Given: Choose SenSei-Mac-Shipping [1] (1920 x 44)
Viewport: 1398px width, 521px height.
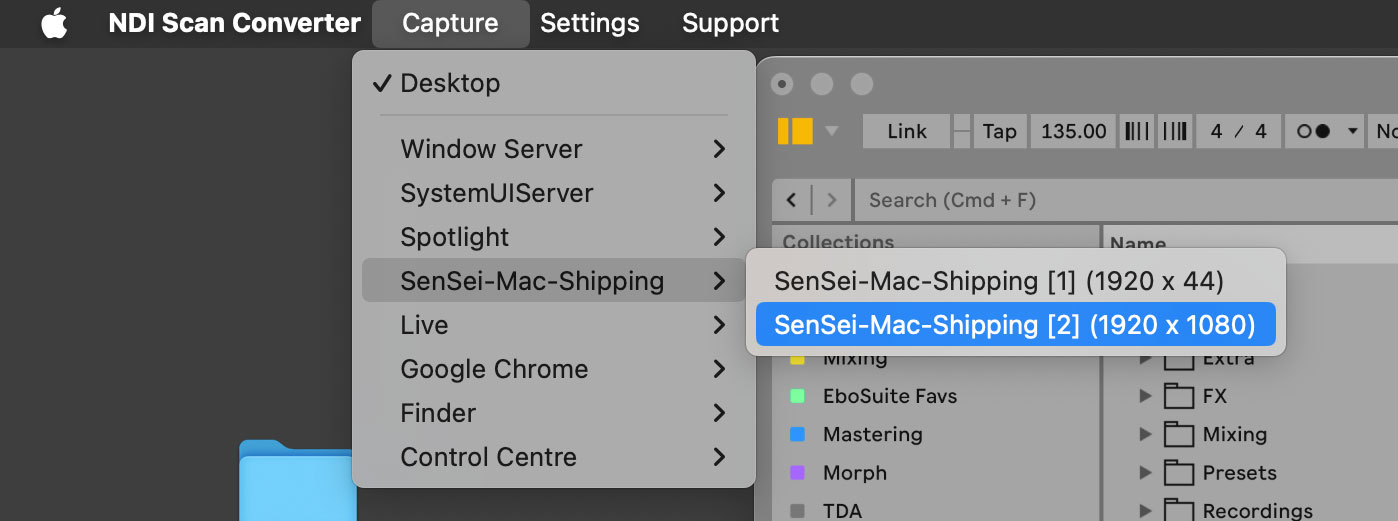Looking at the screenshot, I should (x=998, y=281).
